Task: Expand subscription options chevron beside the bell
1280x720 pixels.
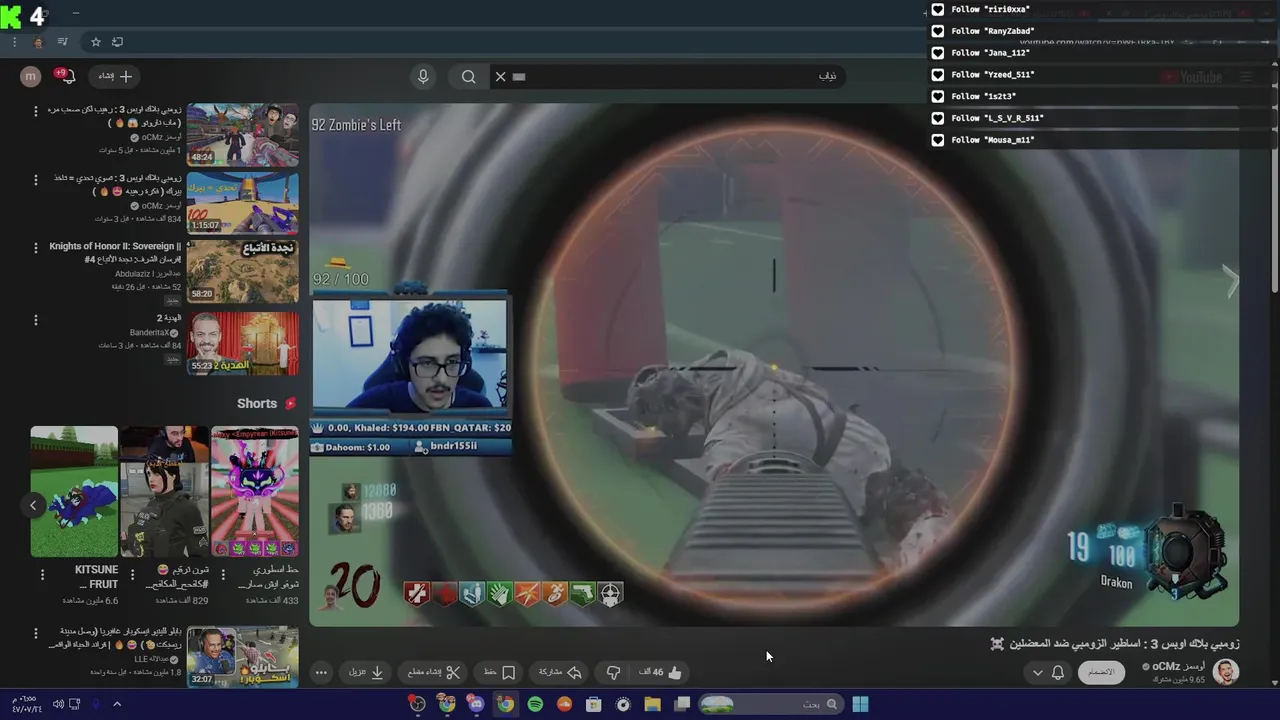Action: [x=1037, y=673]
